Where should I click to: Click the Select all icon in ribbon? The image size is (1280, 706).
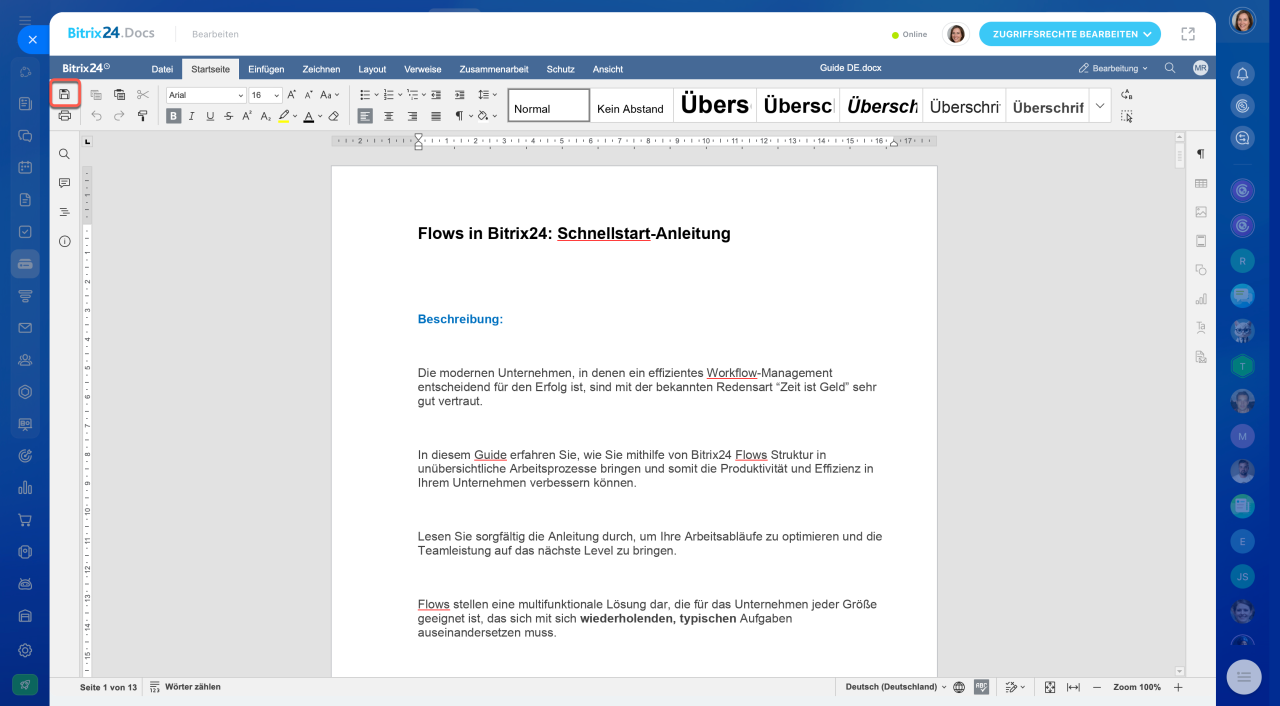1127,116
